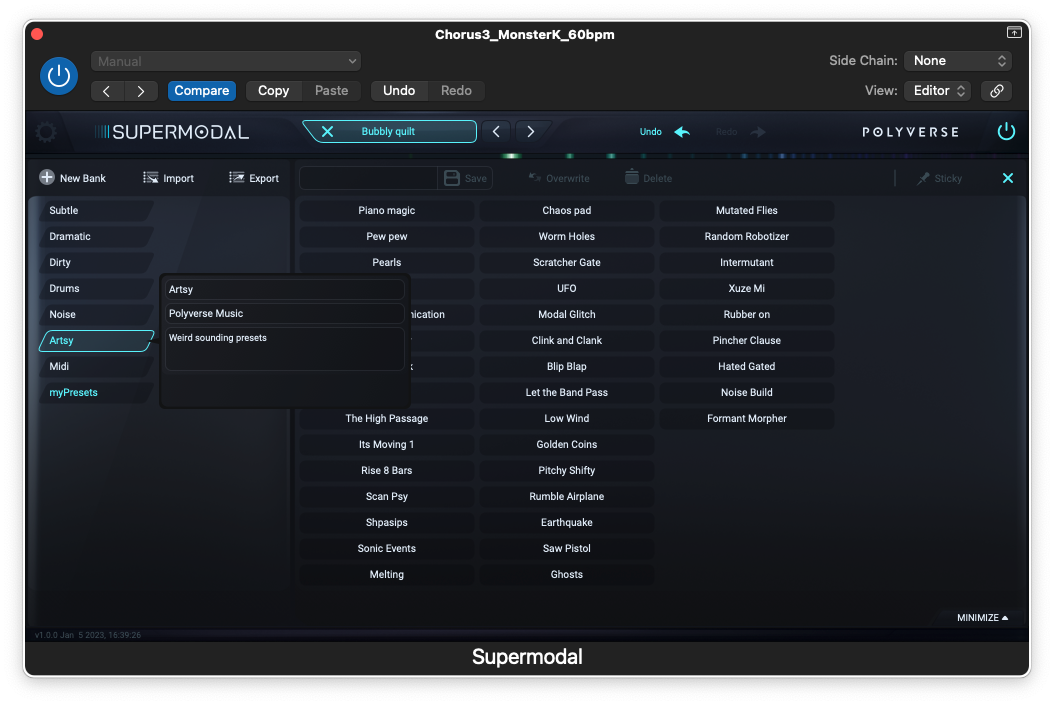Open the Supermodal settings gear
This screenshot has height=705, width=1054.
46,132
